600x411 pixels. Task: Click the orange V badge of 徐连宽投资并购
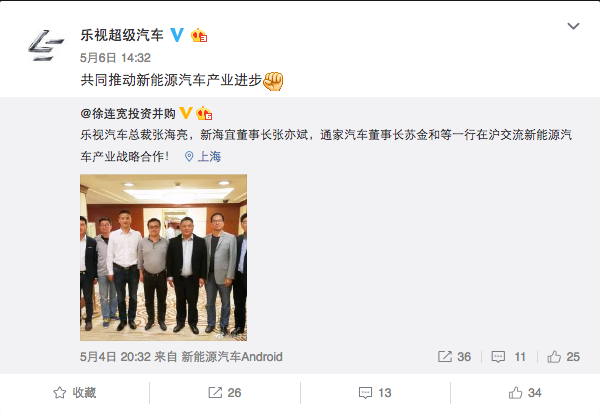pos(186,113)
